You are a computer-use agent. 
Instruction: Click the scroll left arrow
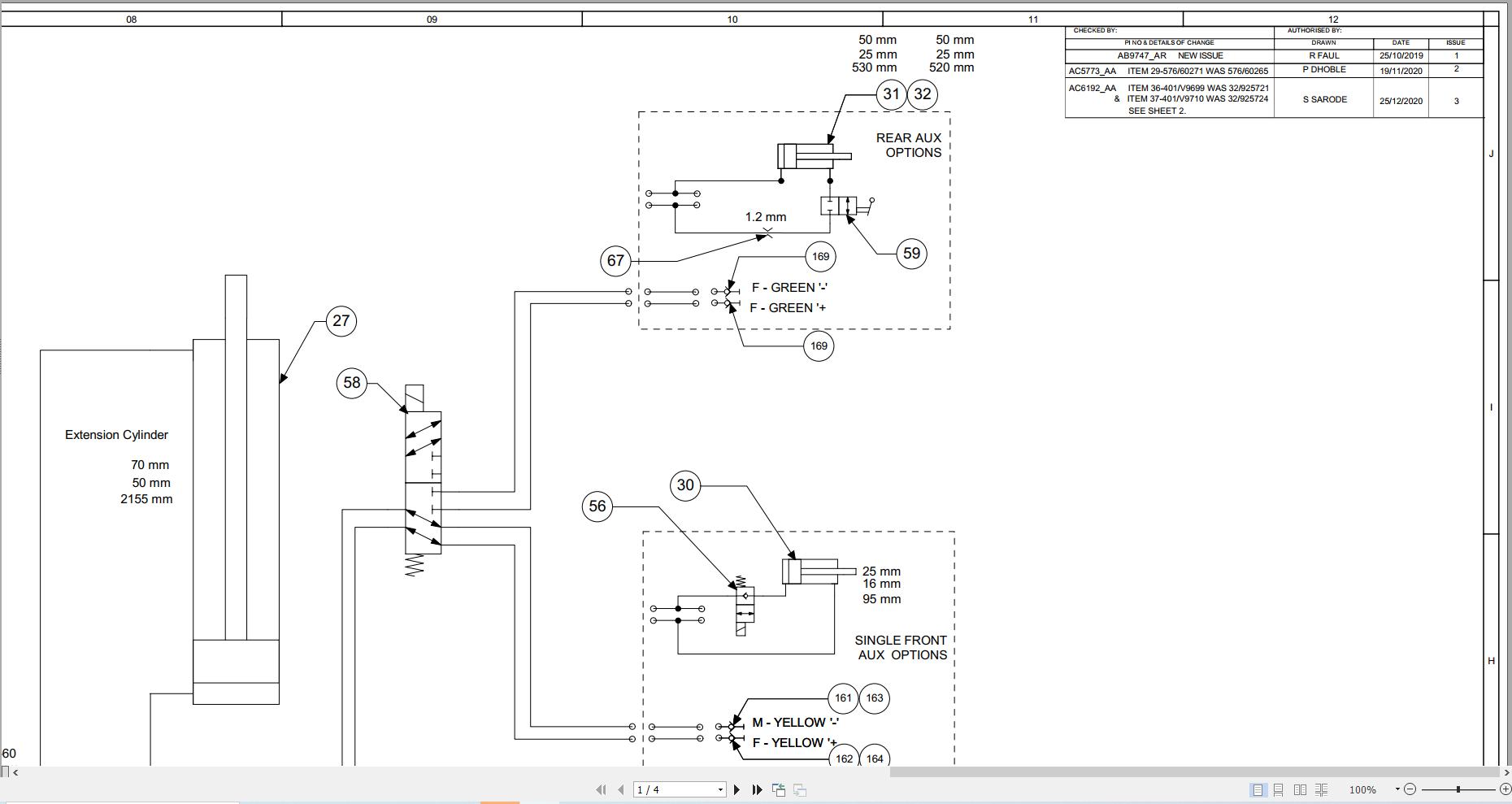15,772
